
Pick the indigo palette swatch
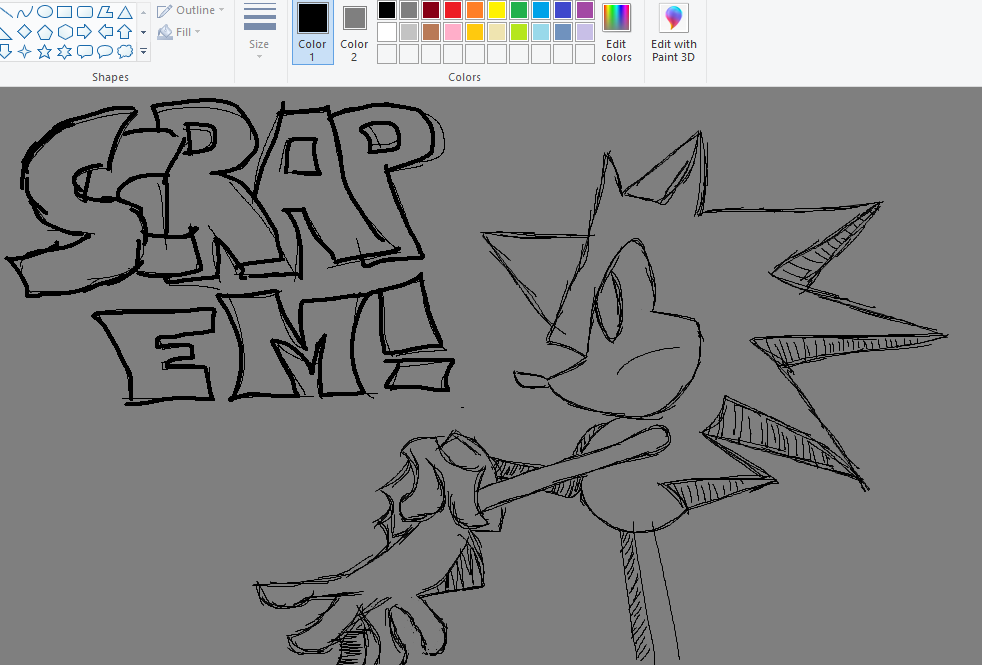point(562,10)
